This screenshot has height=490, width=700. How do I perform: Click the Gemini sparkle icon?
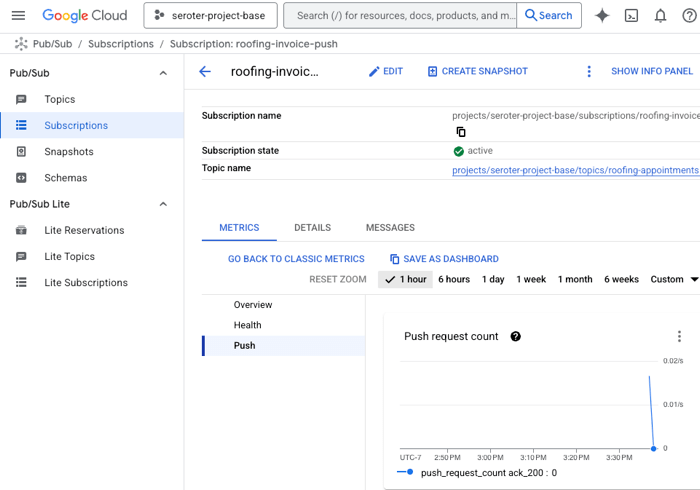(602, 15)
